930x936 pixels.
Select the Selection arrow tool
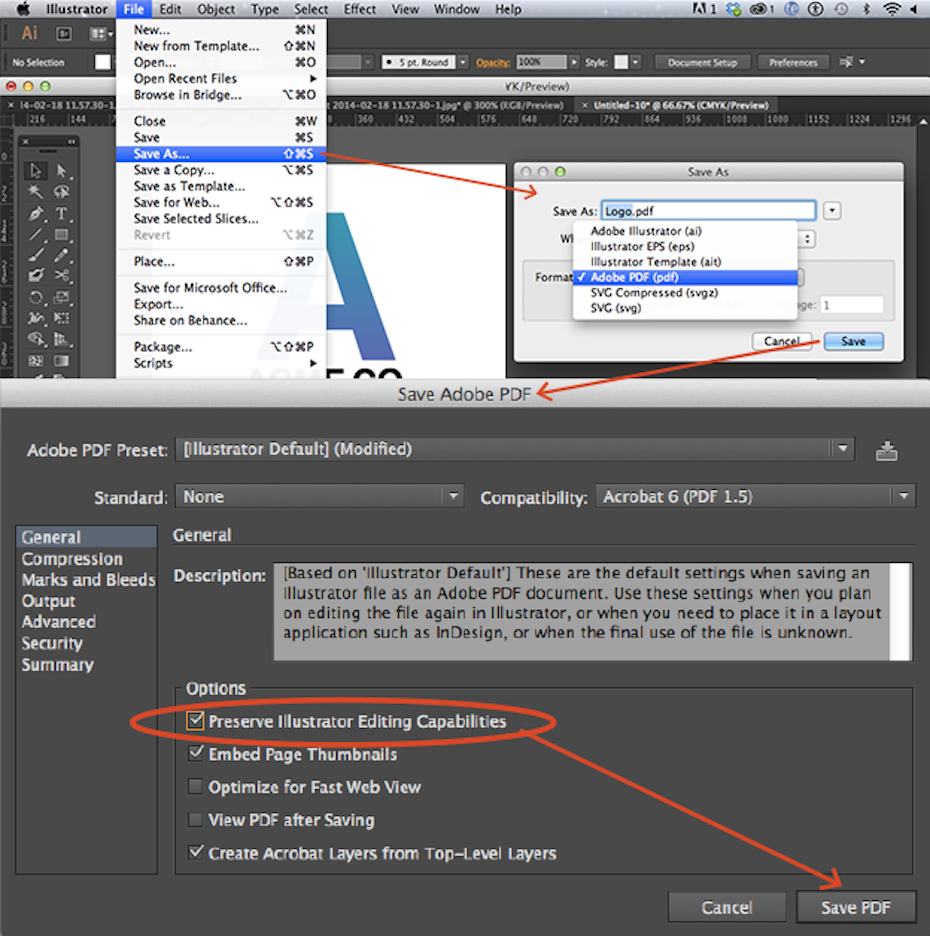[36, 171]
